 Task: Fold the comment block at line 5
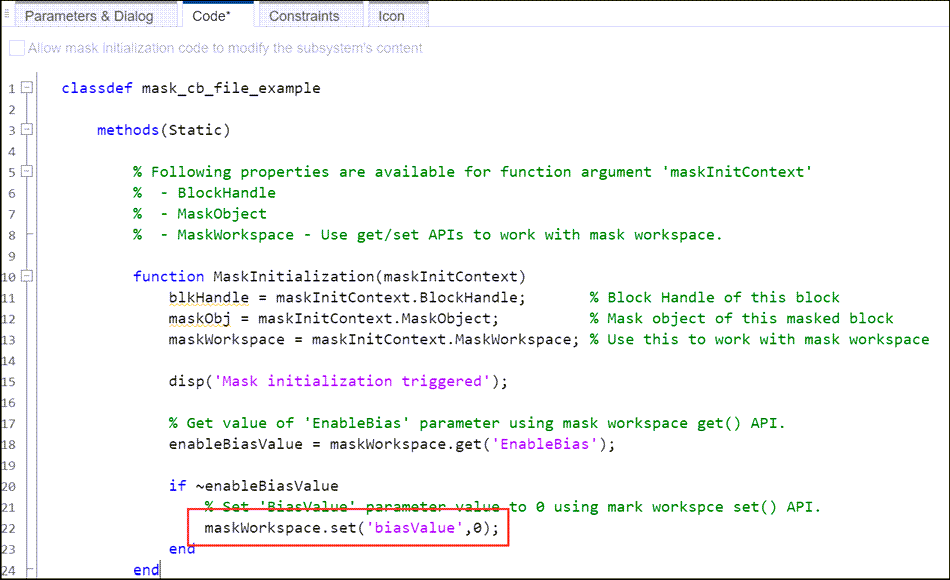(27, 171)
